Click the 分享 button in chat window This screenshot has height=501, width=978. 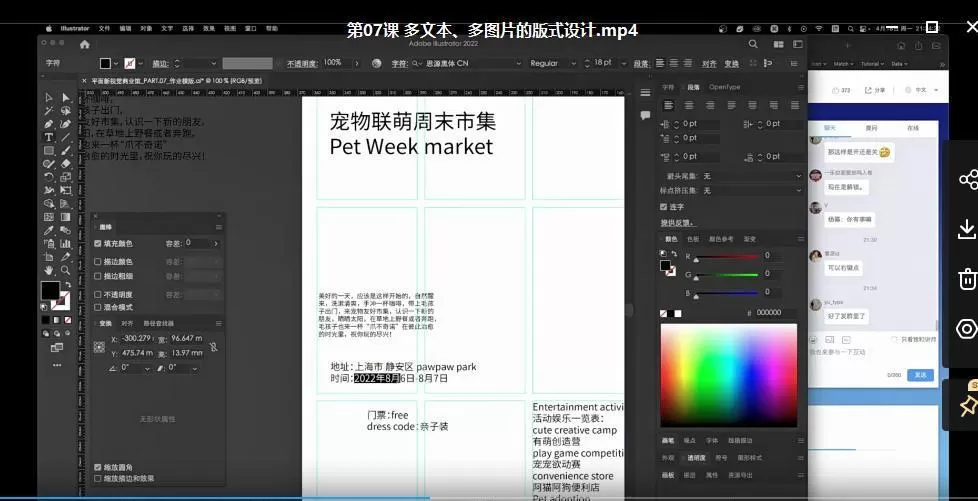(x=875, y=90)
